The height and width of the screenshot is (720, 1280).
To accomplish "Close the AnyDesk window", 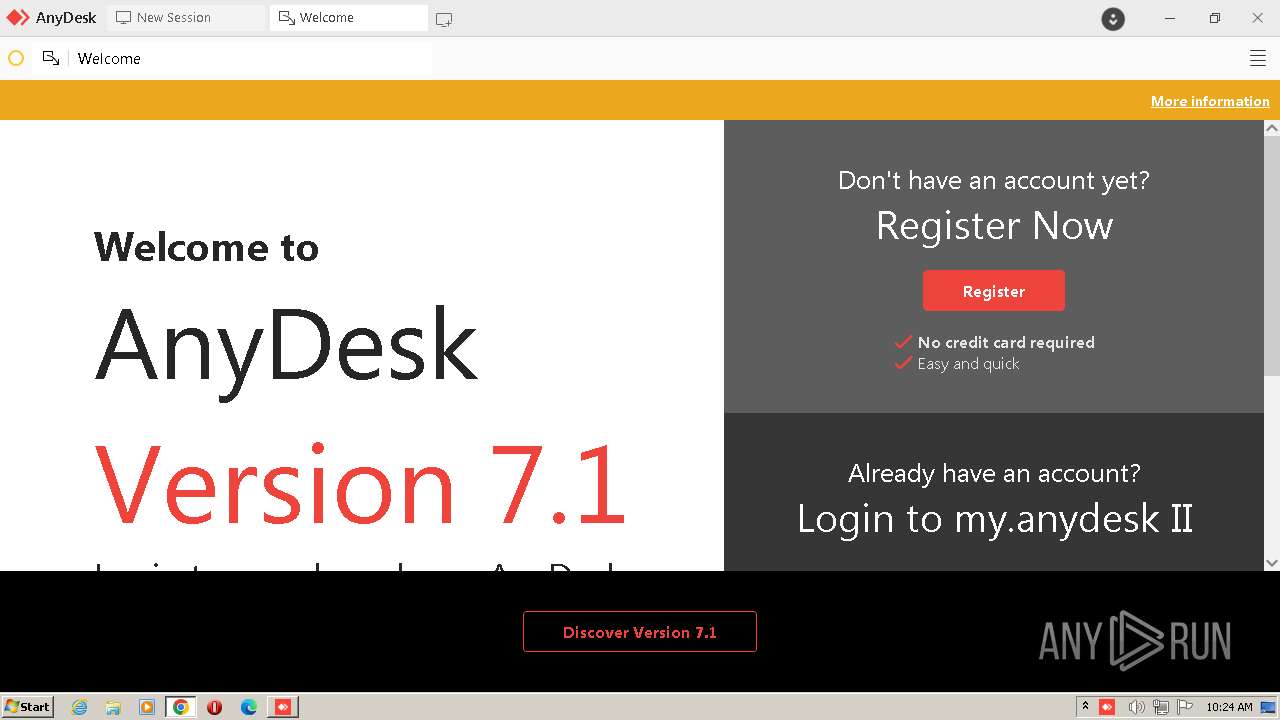I will (x=1258, y=18).
